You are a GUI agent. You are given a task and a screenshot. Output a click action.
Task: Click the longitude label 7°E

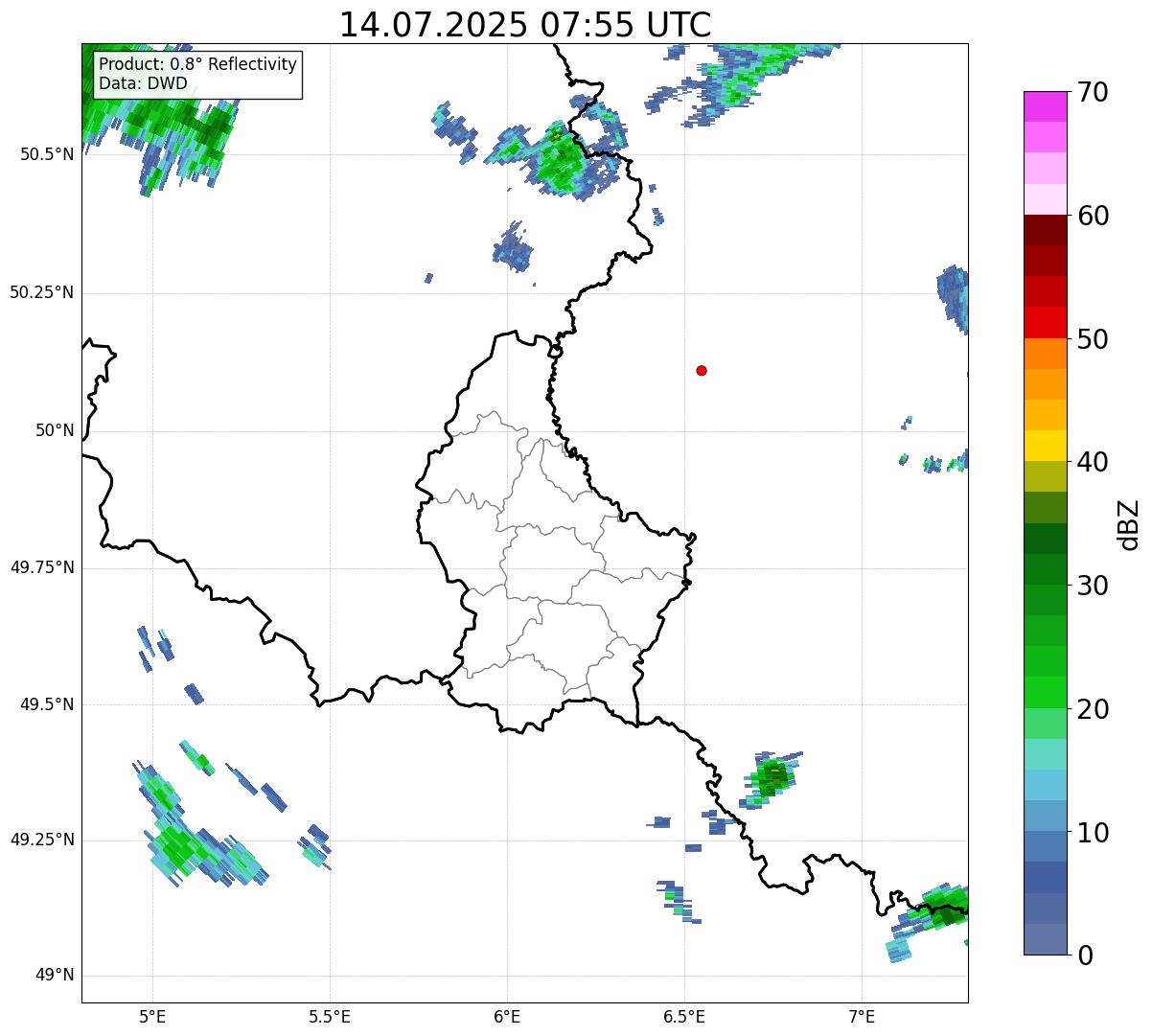(862, 1016)
